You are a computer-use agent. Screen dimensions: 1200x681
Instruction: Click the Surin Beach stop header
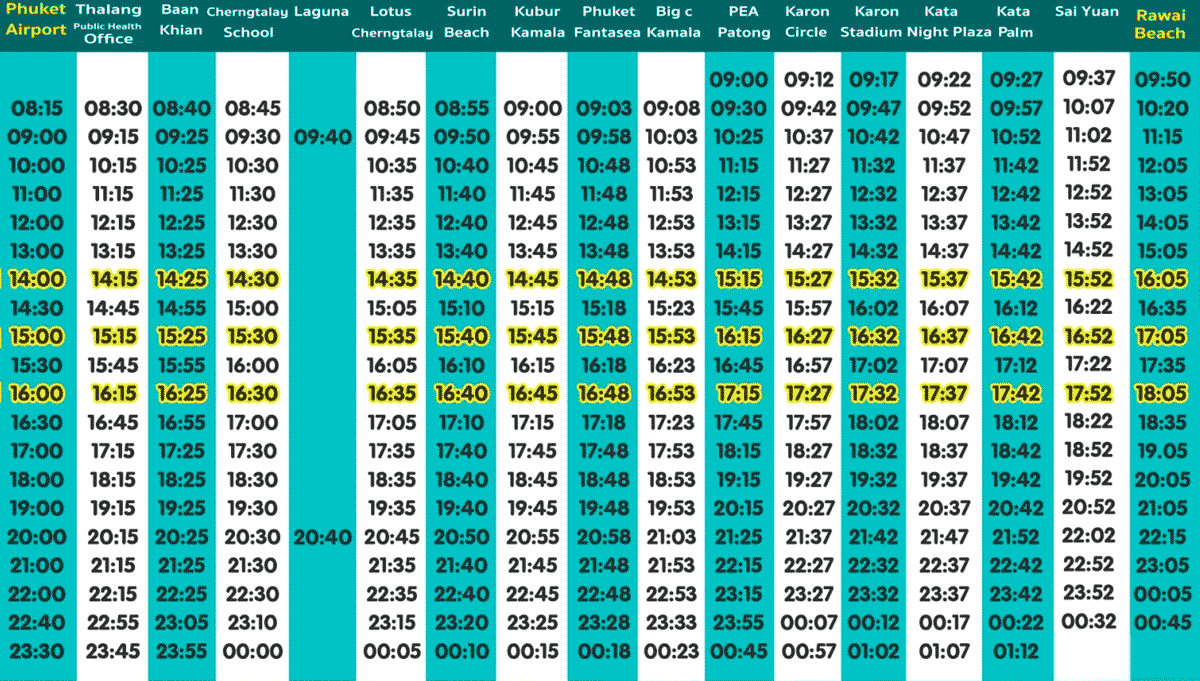click(x=466, y=22)
